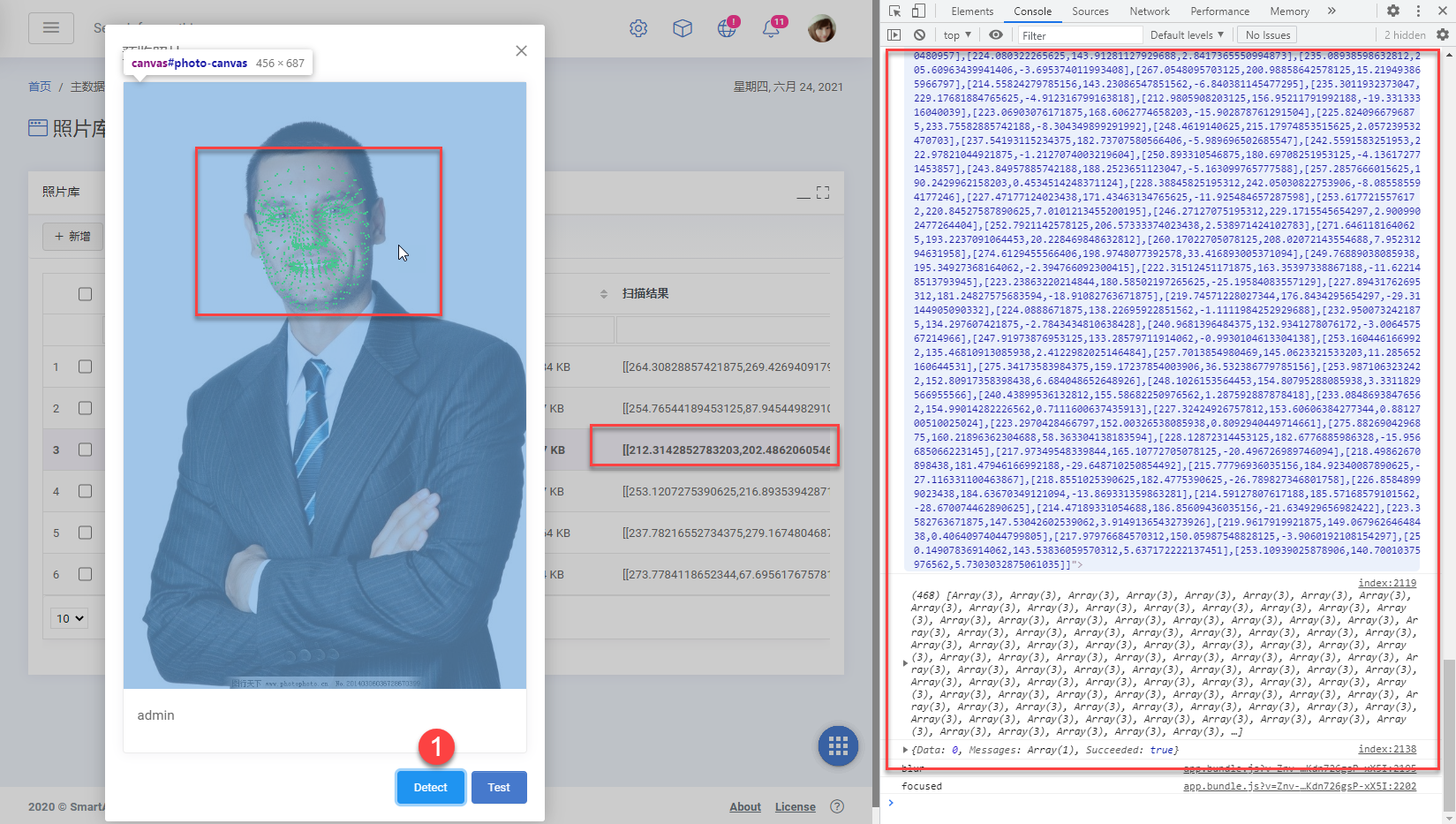Click the 首页 breadcrumb link
The height and width of the screenshot is (824, 1456).
[x=40, y=87]
